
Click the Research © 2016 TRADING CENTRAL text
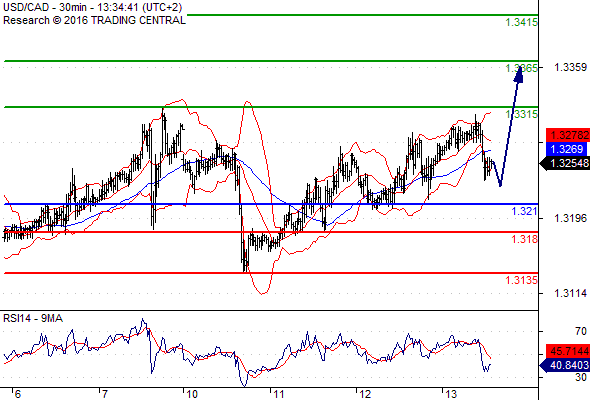point(94,20)
